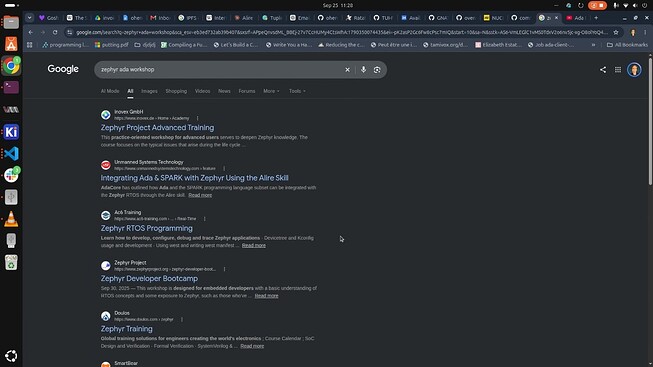Reload the current page
Image resolution: width=653 pixels, height=367 pixels.
click(x=55, y=32)
